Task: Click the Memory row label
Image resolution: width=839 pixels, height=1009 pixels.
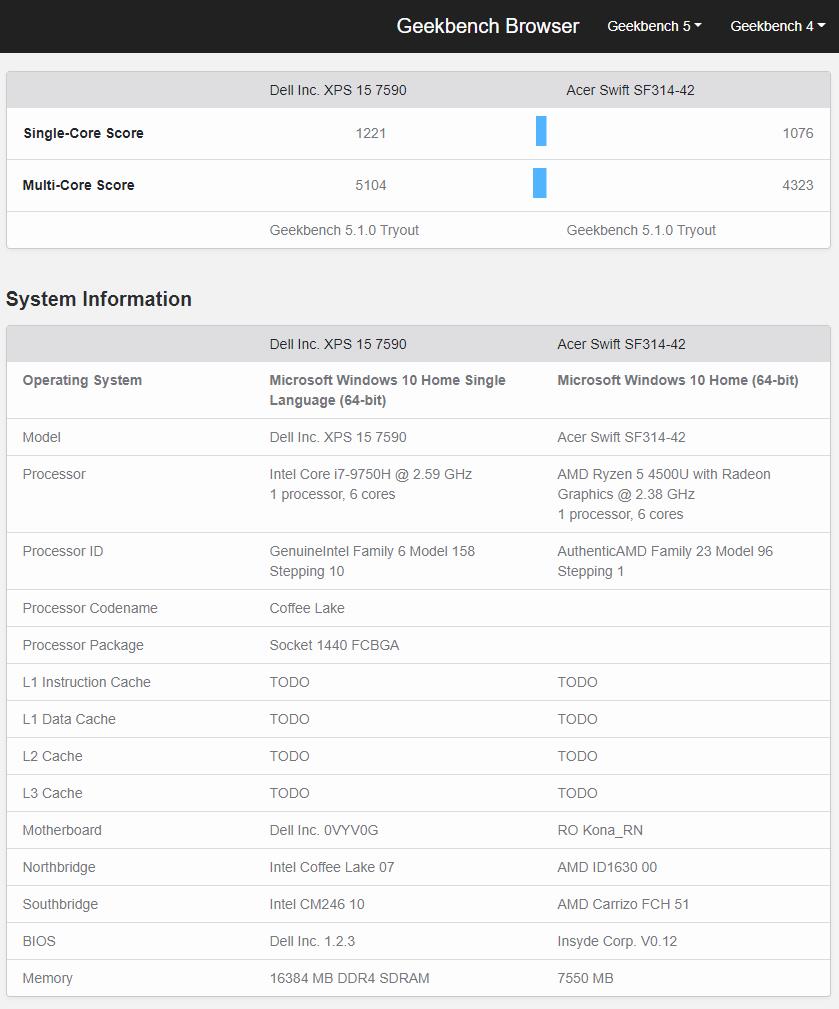Action: (48, 979)
